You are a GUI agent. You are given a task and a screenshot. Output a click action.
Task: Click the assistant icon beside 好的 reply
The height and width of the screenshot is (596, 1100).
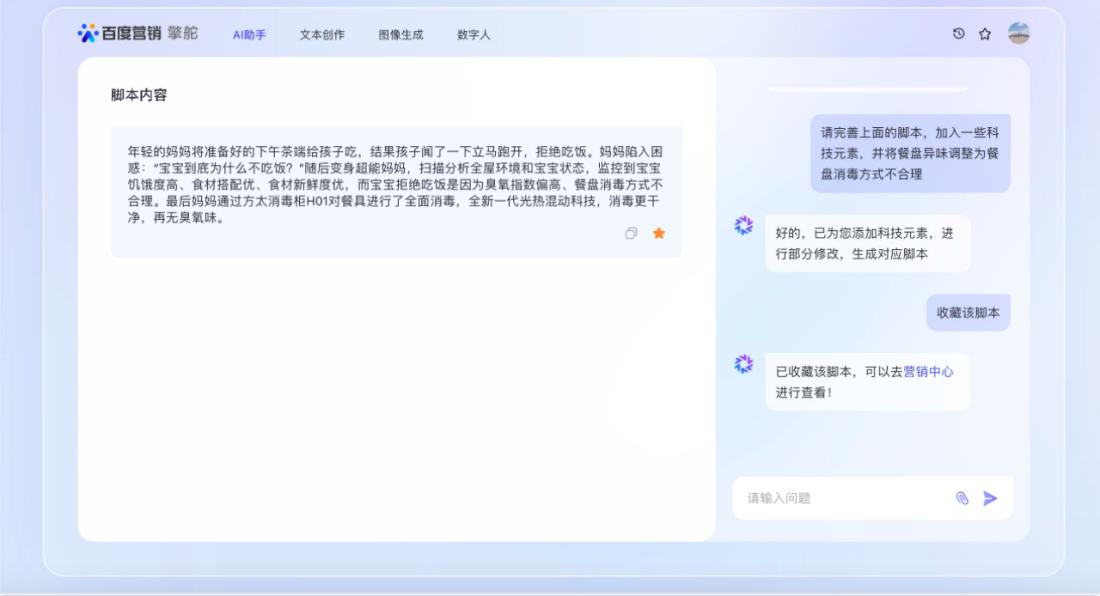pos(743,226)
